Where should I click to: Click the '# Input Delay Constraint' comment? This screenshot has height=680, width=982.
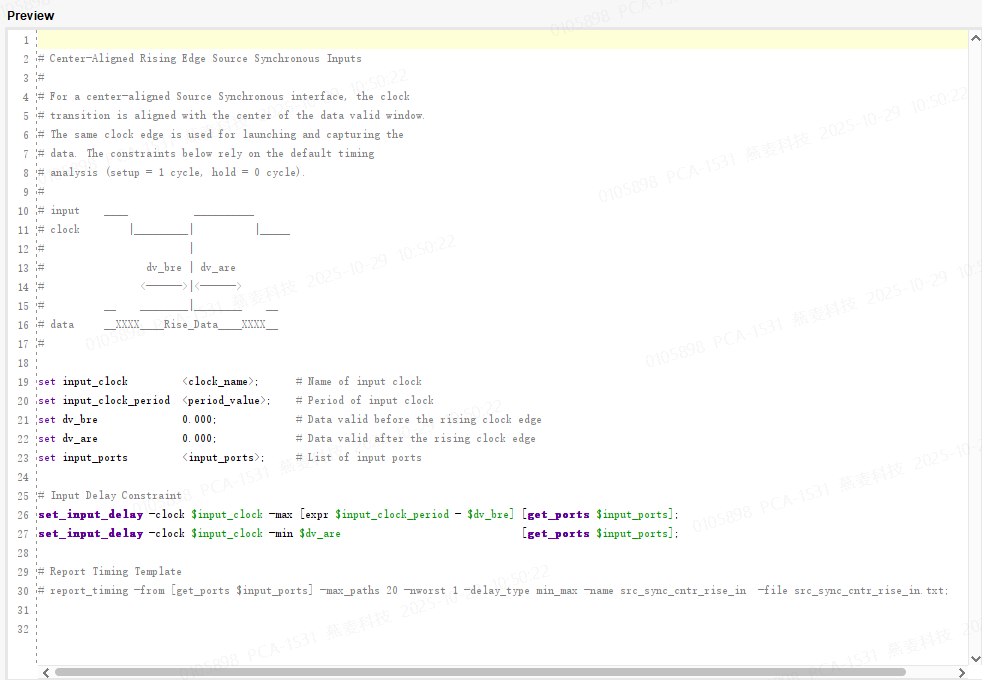(110, 495)
